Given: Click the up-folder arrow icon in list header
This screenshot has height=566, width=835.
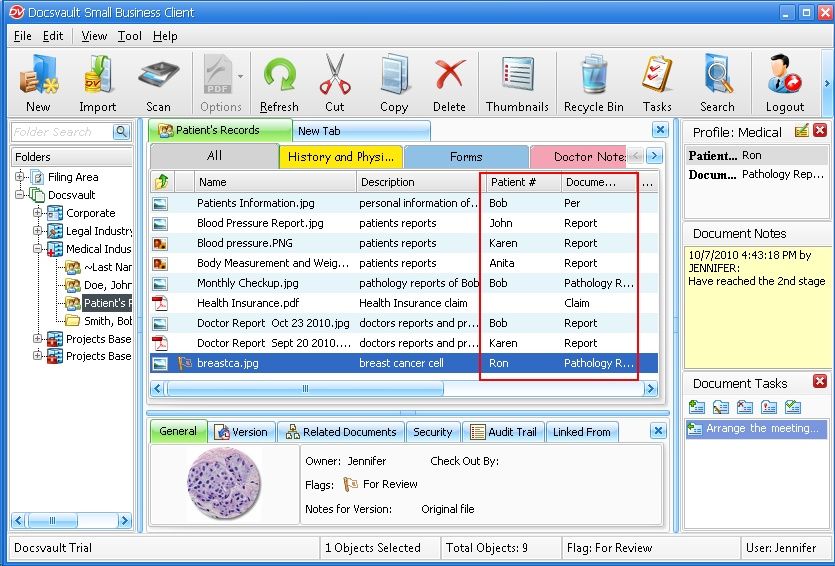Looking at the screenshot, I should point(161,182).
